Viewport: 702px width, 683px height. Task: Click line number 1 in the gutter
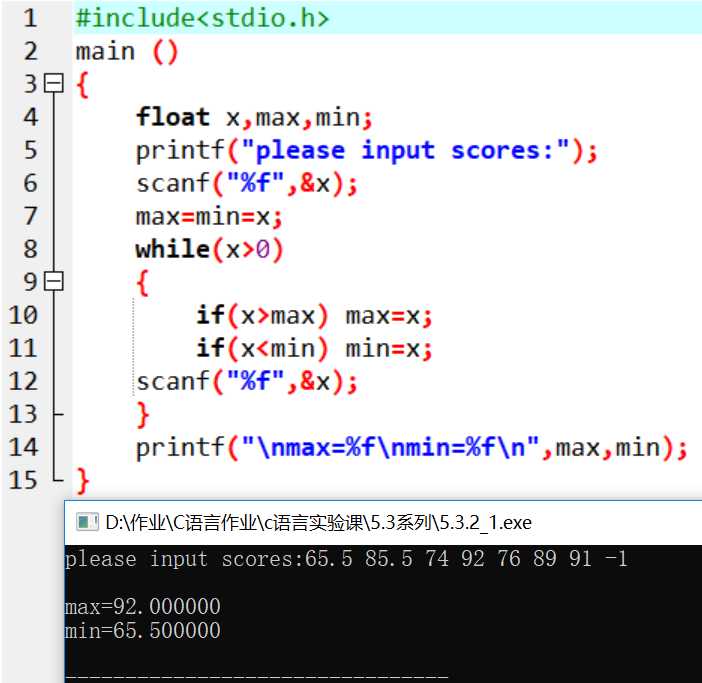pos(30,18)
